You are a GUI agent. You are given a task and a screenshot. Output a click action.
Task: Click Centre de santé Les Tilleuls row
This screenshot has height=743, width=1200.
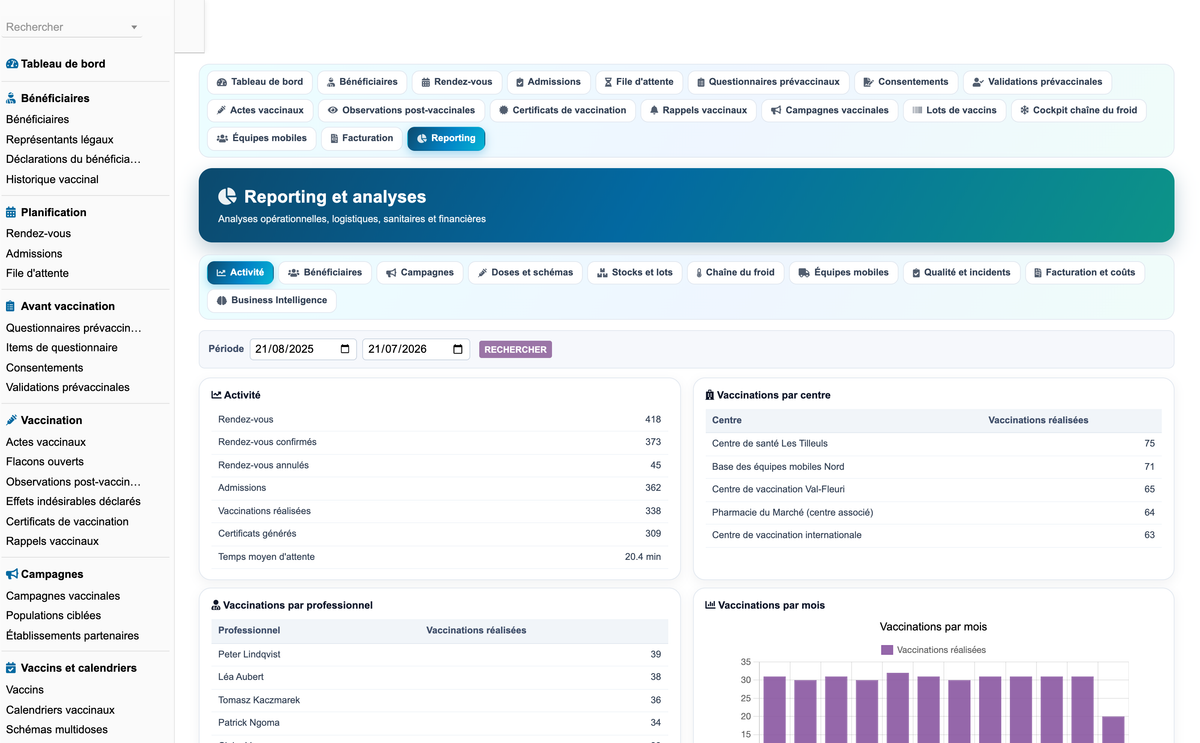click(x=933, y=443)
